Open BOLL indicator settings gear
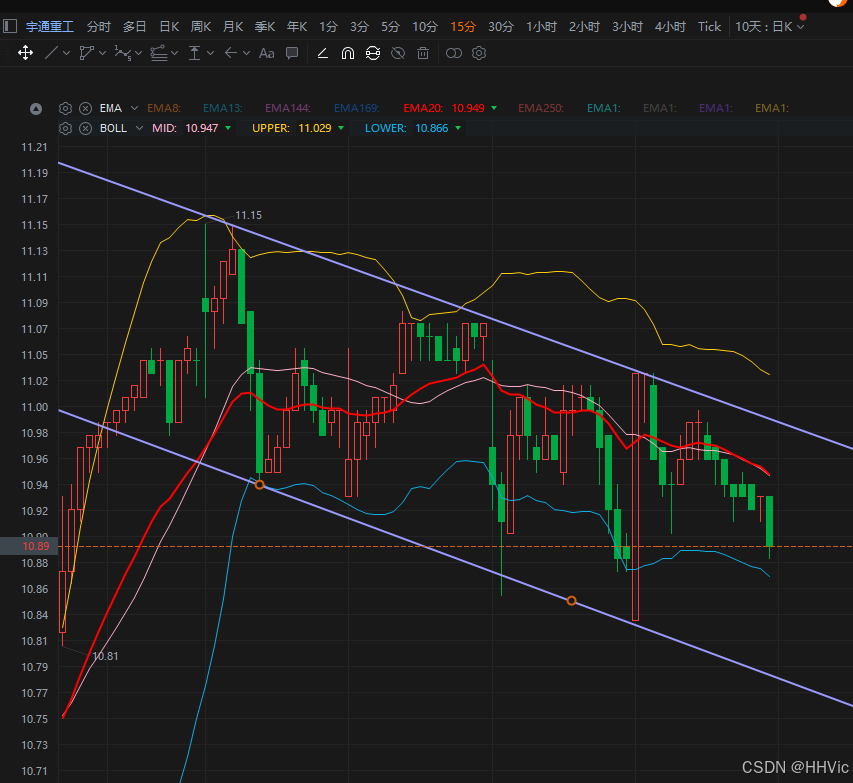853x783 pixels. click(65, 128)
